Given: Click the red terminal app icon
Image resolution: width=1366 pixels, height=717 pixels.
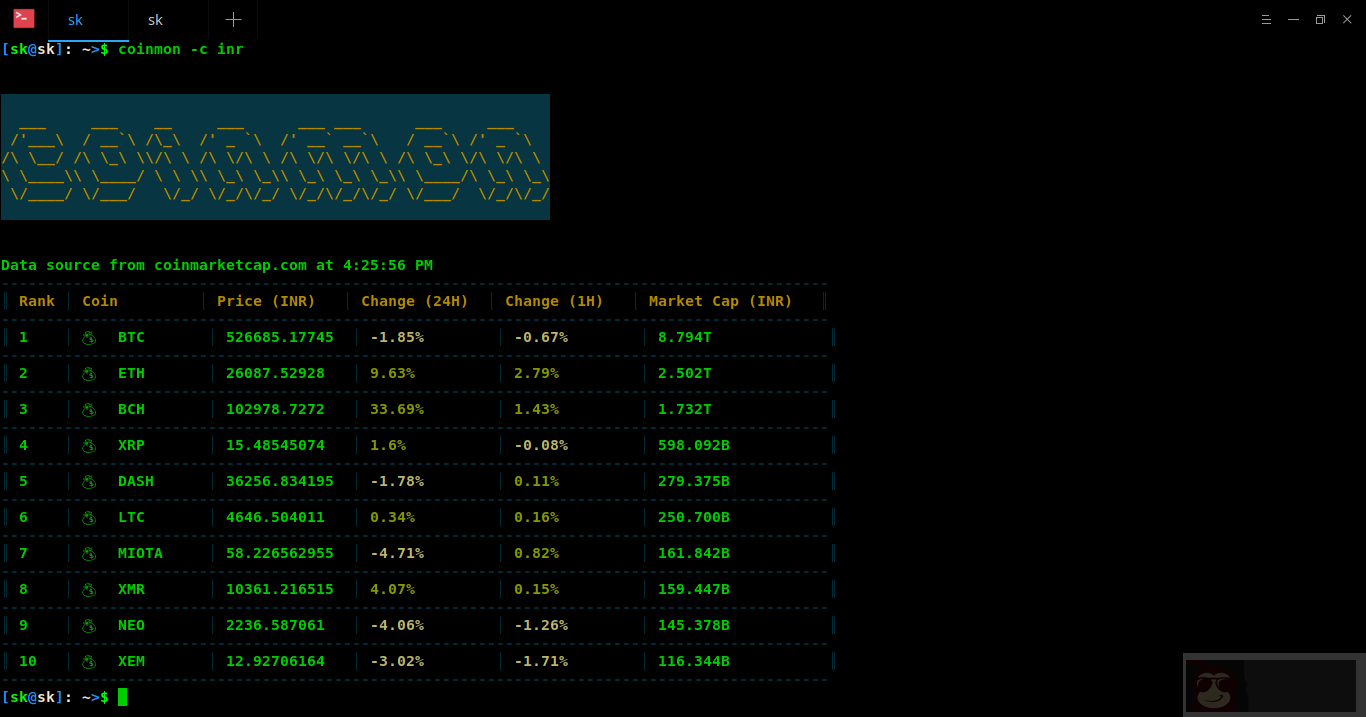Looking at the screenshot, I should pos(24,18).
